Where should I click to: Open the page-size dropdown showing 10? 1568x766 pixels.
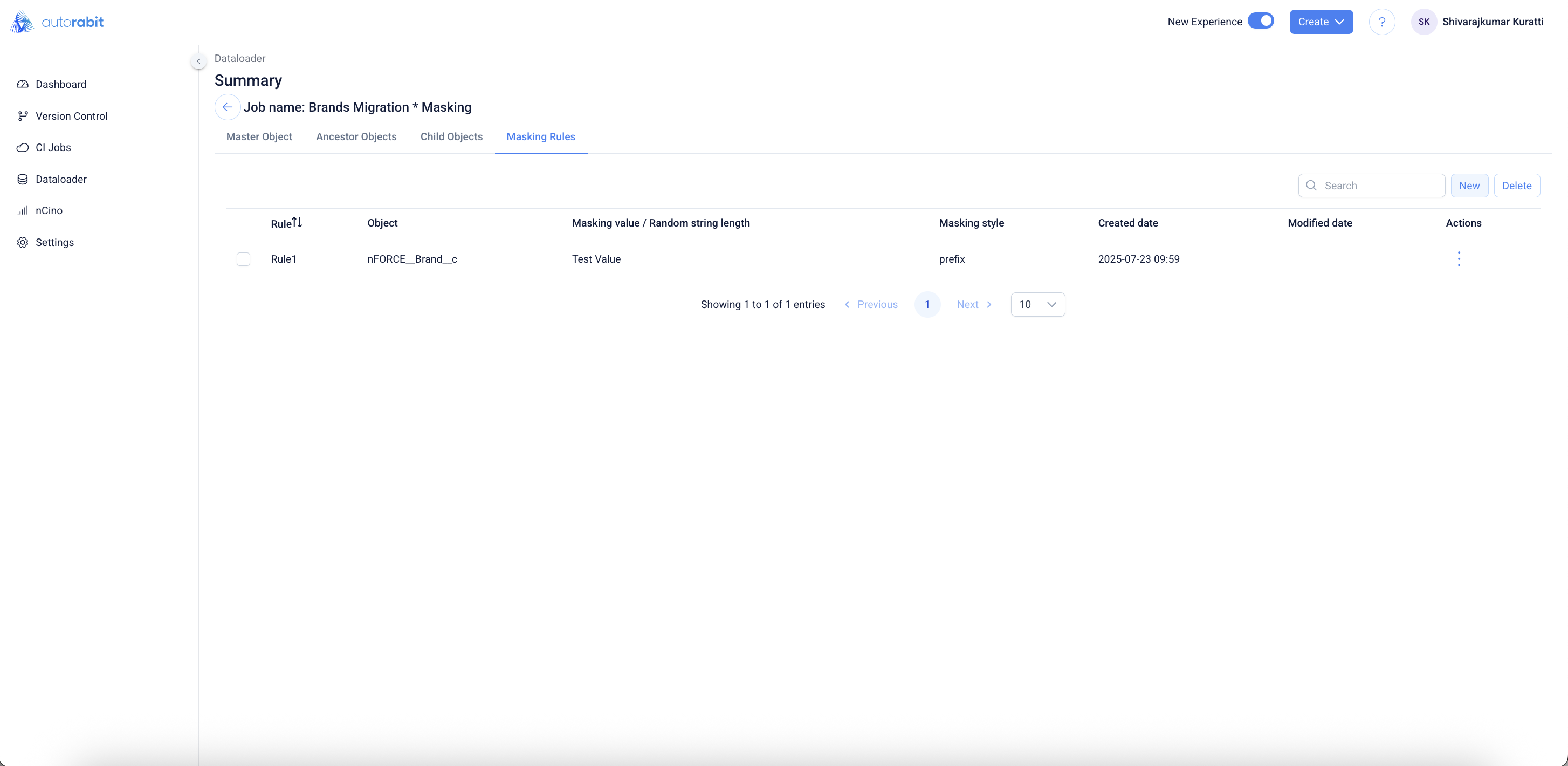(1037, 304)
